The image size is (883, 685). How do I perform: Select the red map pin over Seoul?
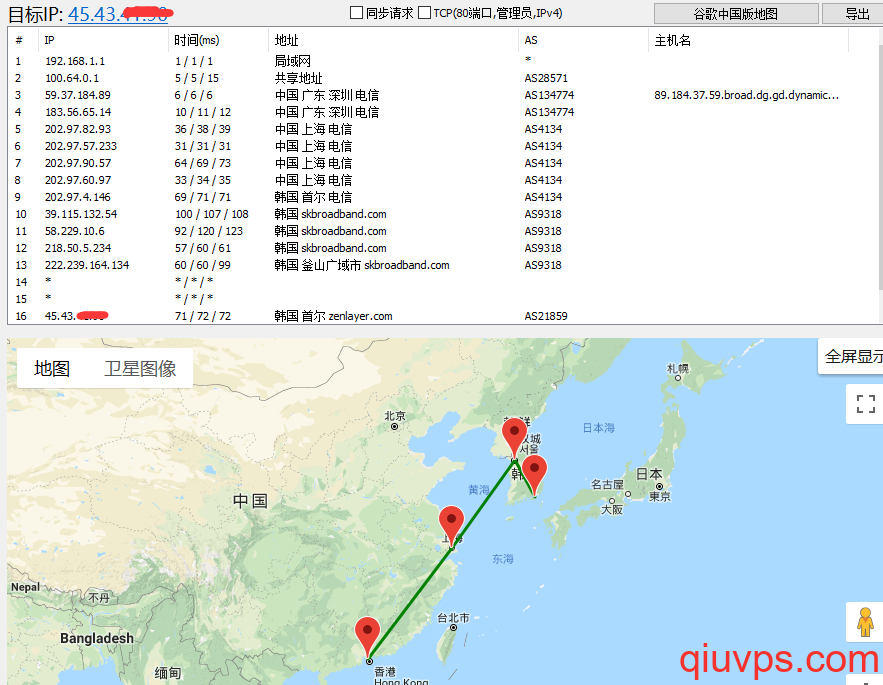coord(514,439)
